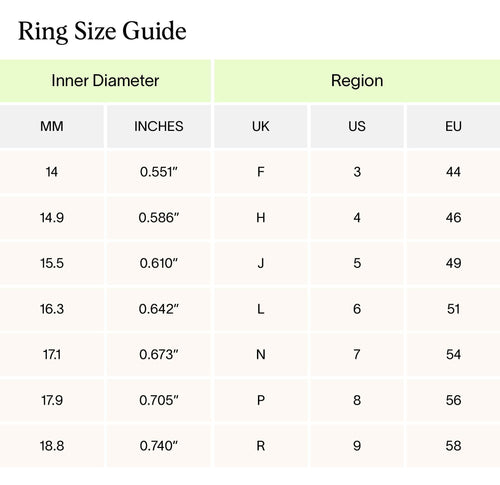Select UK size J cell

pos(261,263)
